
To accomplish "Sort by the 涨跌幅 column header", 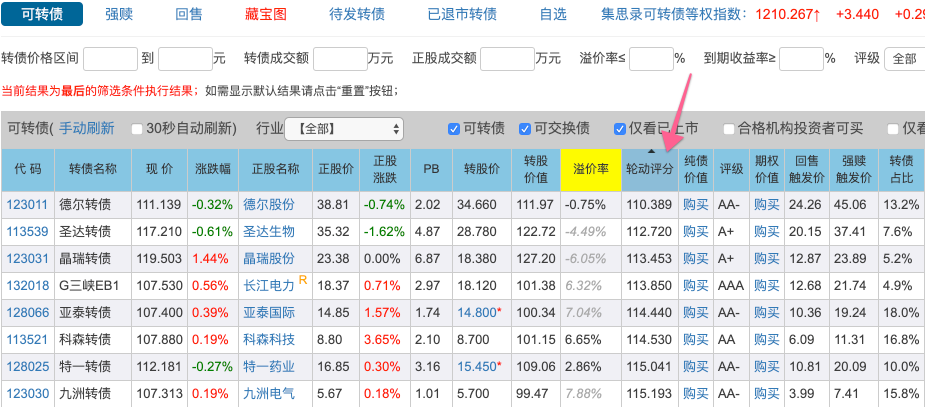I will coord(212,169).
